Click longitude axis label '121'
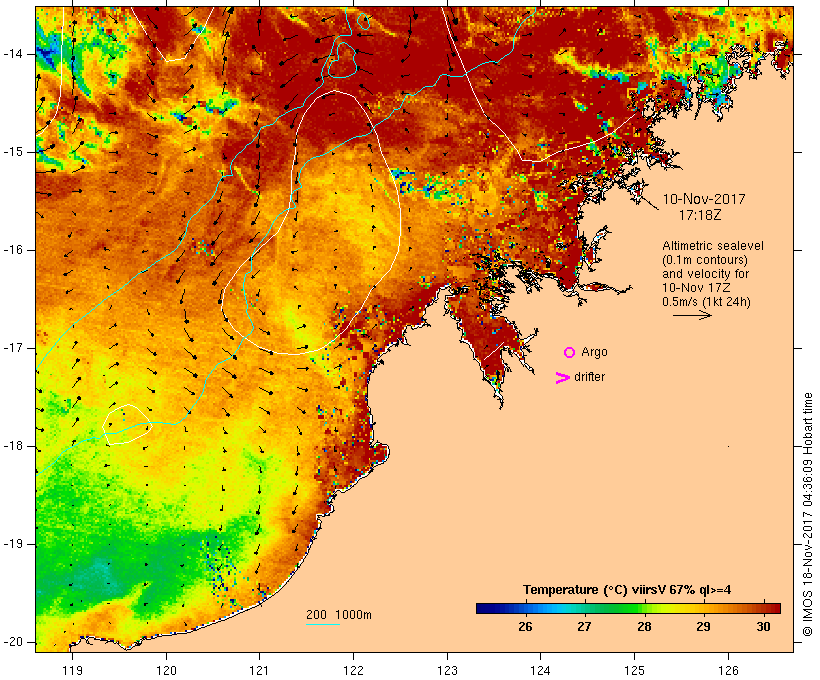Viewport: 820px width, 680px height. (259, 670)
